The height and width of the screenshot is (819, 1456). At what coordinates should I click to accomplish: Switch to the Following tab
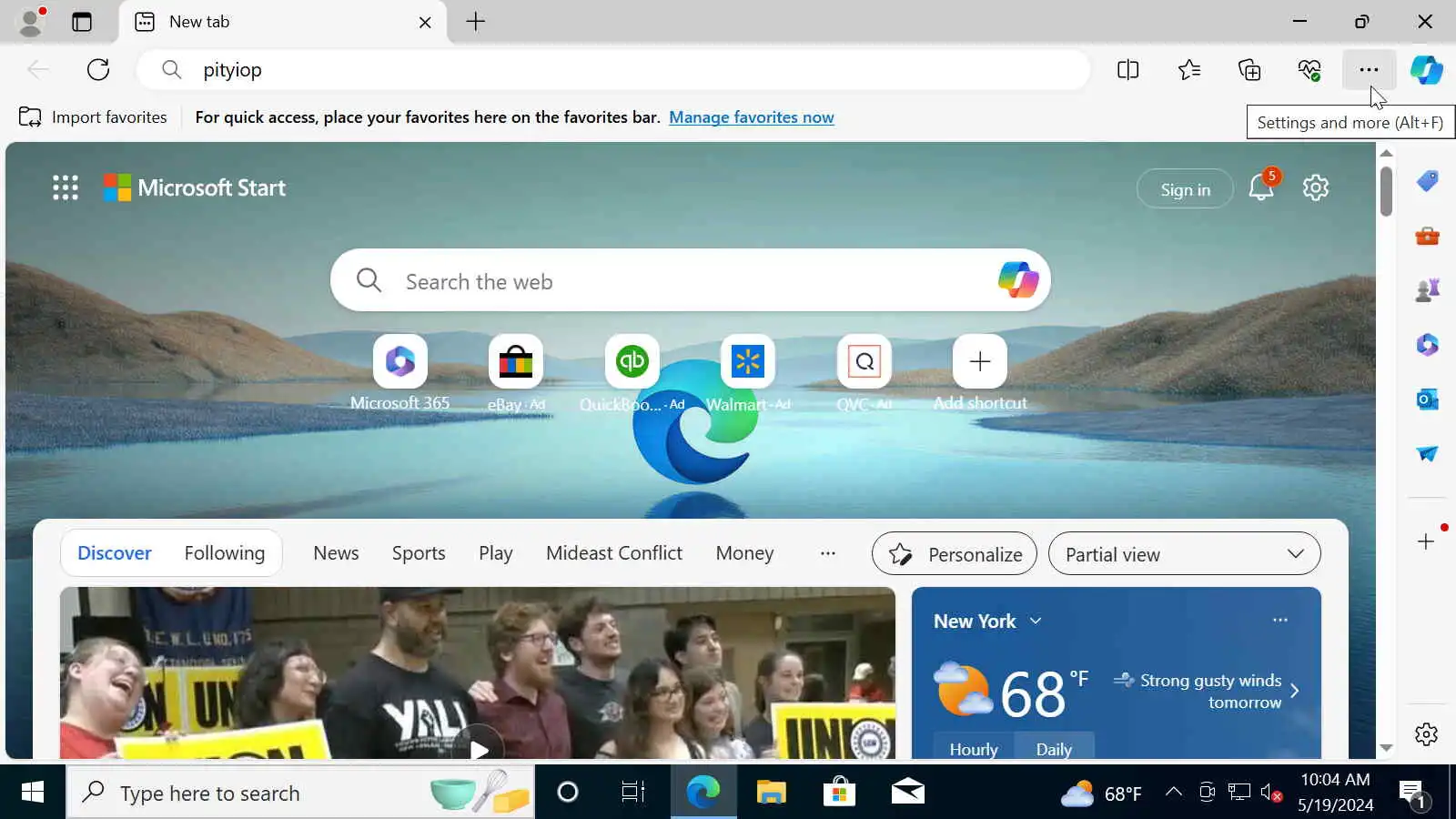click(225, 553)
